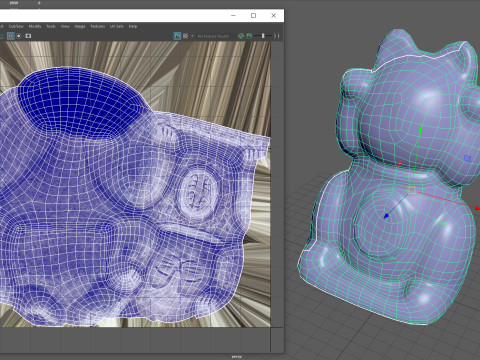Click the red X-axis move arrow

coord(477,208)
